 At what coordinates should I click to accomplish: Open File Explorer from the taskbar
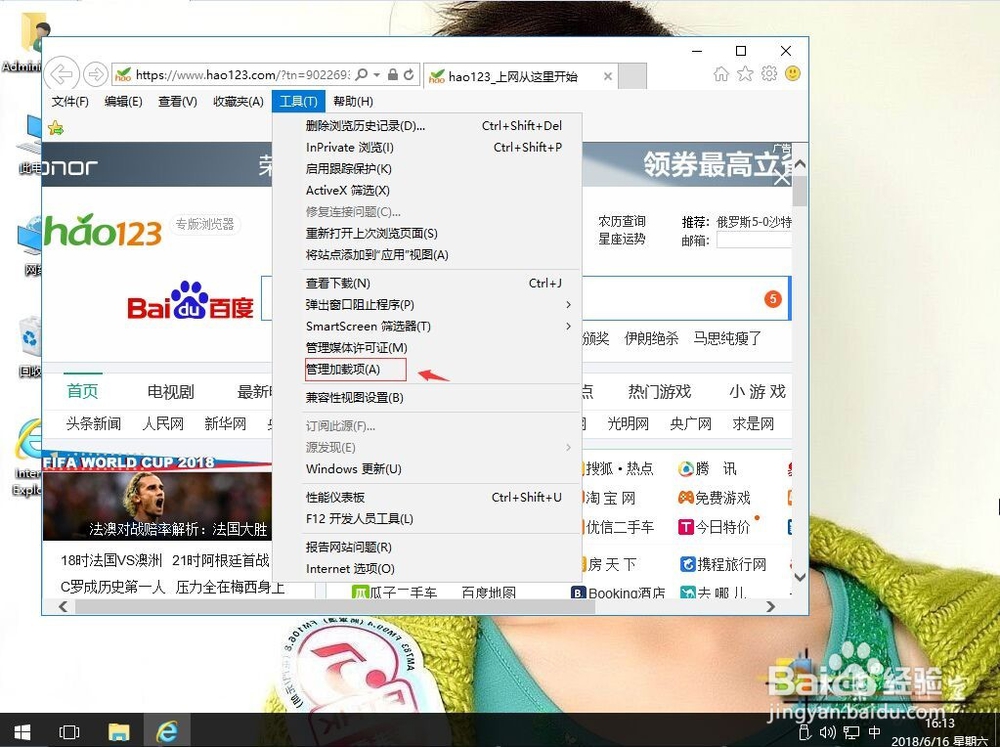119,732
